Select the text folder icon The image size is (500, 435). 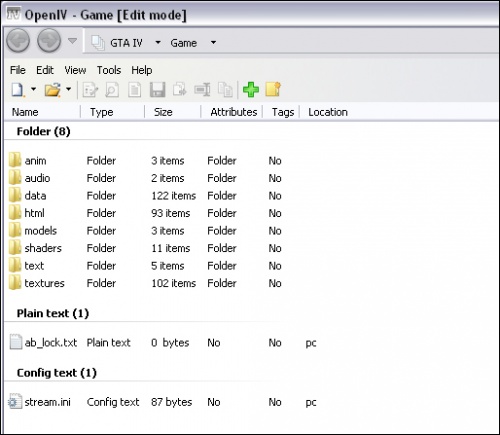pos(15,265)
